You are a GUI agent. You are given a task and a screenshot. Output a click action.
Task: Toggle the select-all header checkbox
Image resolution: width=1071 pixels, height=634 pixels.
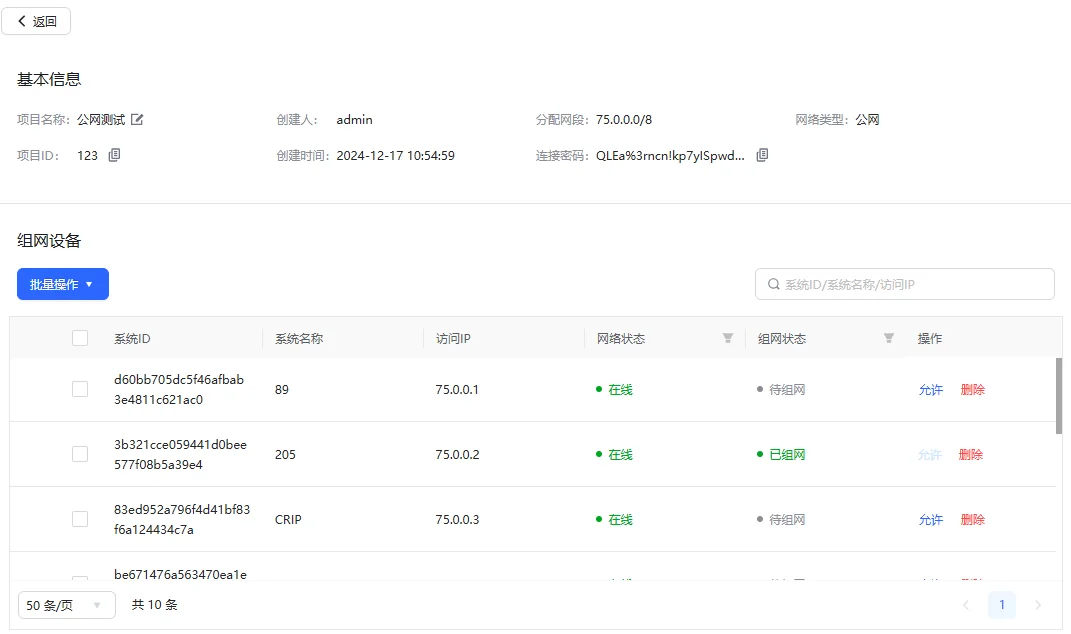[80, 338]
